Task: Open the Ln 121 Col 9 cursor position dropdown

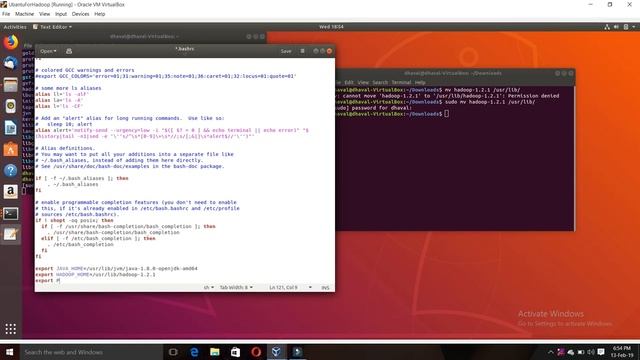Action: (290, 288)
